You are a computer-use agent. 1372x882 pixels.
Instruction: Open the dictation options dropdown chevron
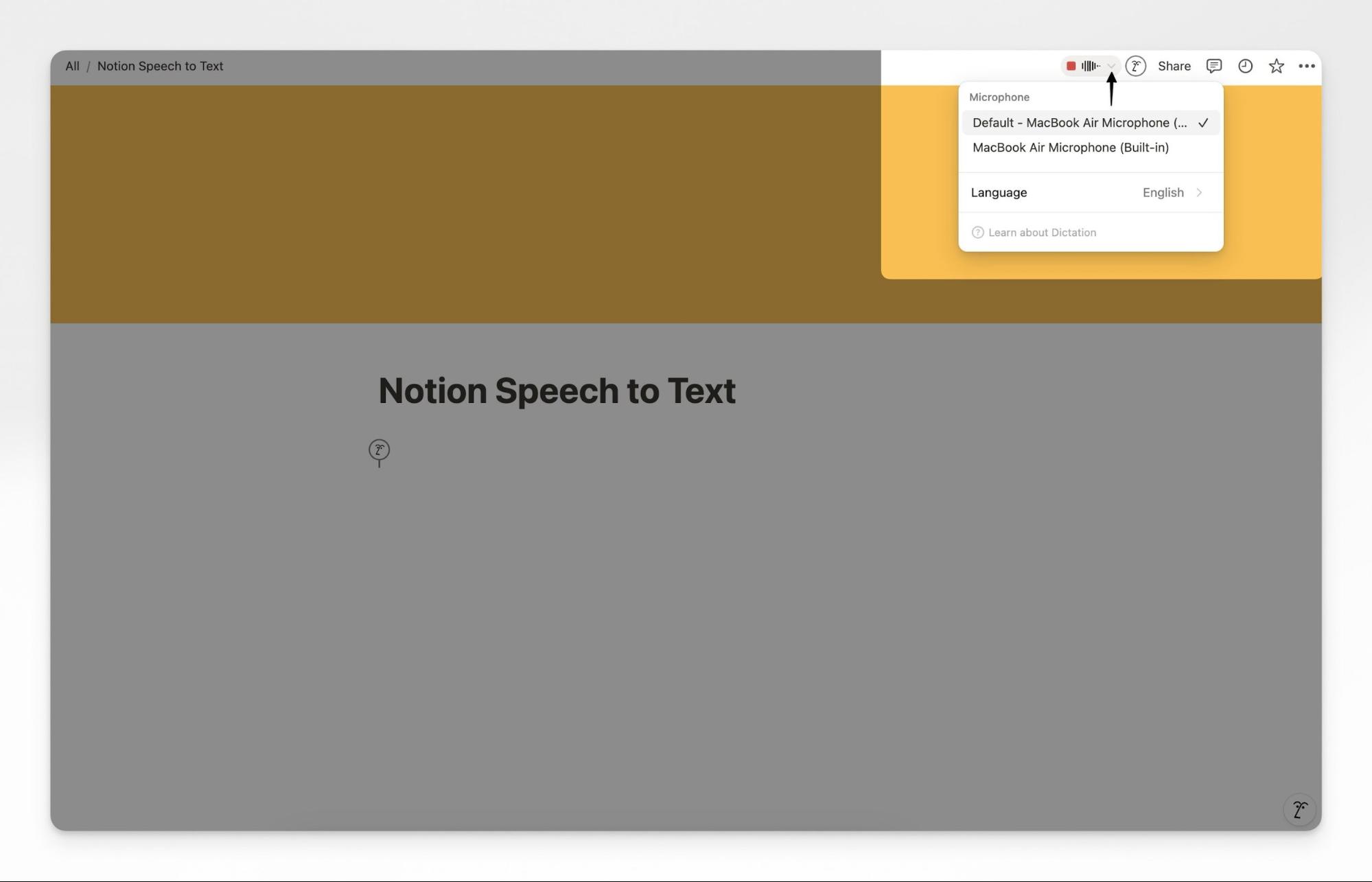click(x=1112, y=66)
